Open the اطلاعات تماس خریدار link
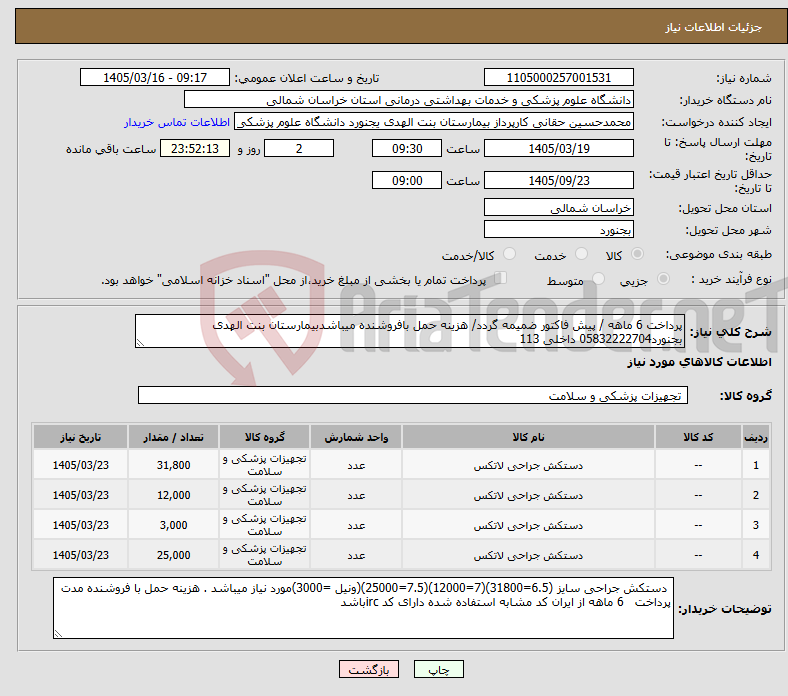This screenshot has height=696, width=788. point(177,122)
